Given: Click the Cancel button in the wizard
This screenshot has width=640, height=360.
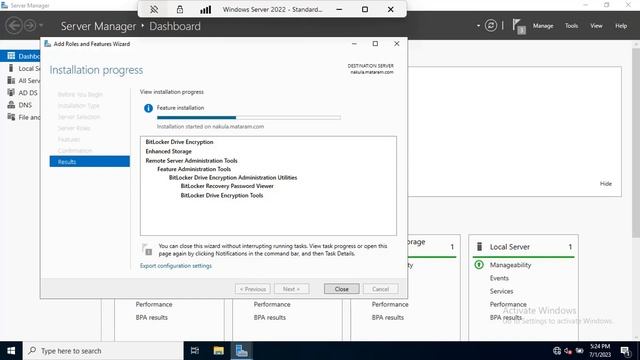Looking at the screenshot, I should [x=380, y=289].
